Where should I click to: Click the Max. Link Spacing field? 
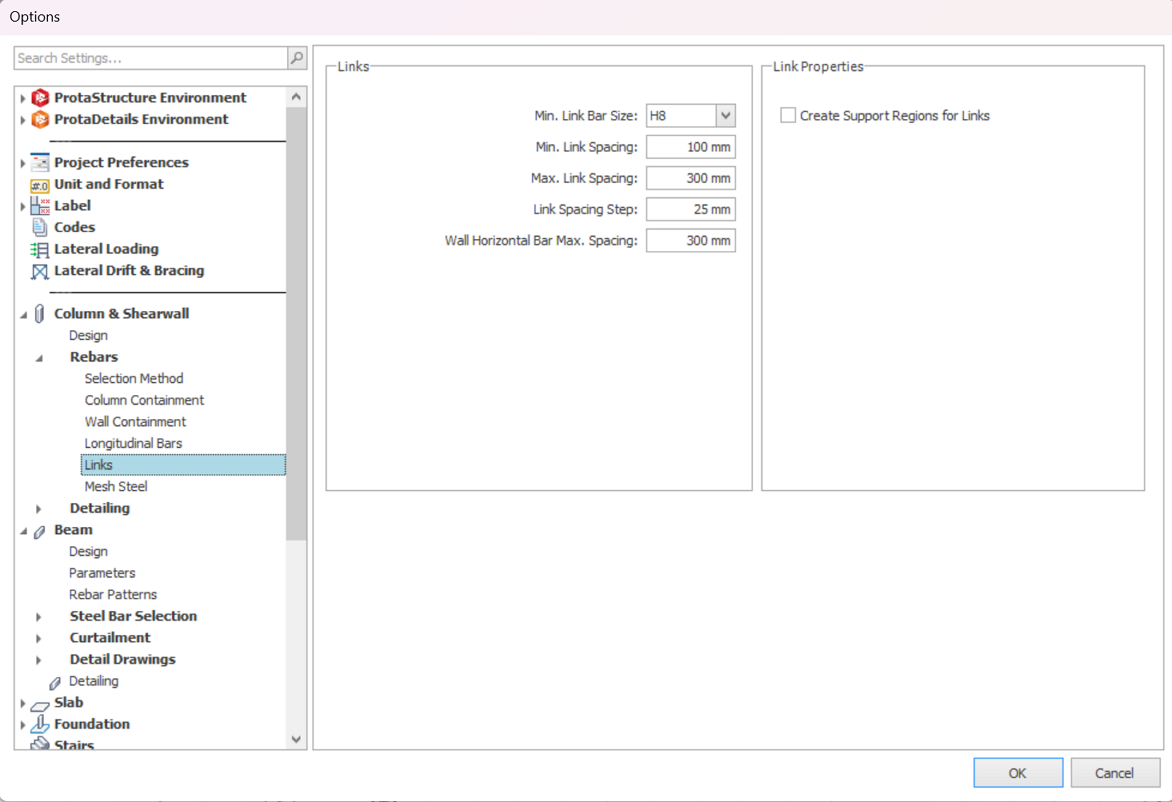tap(690, 178)
